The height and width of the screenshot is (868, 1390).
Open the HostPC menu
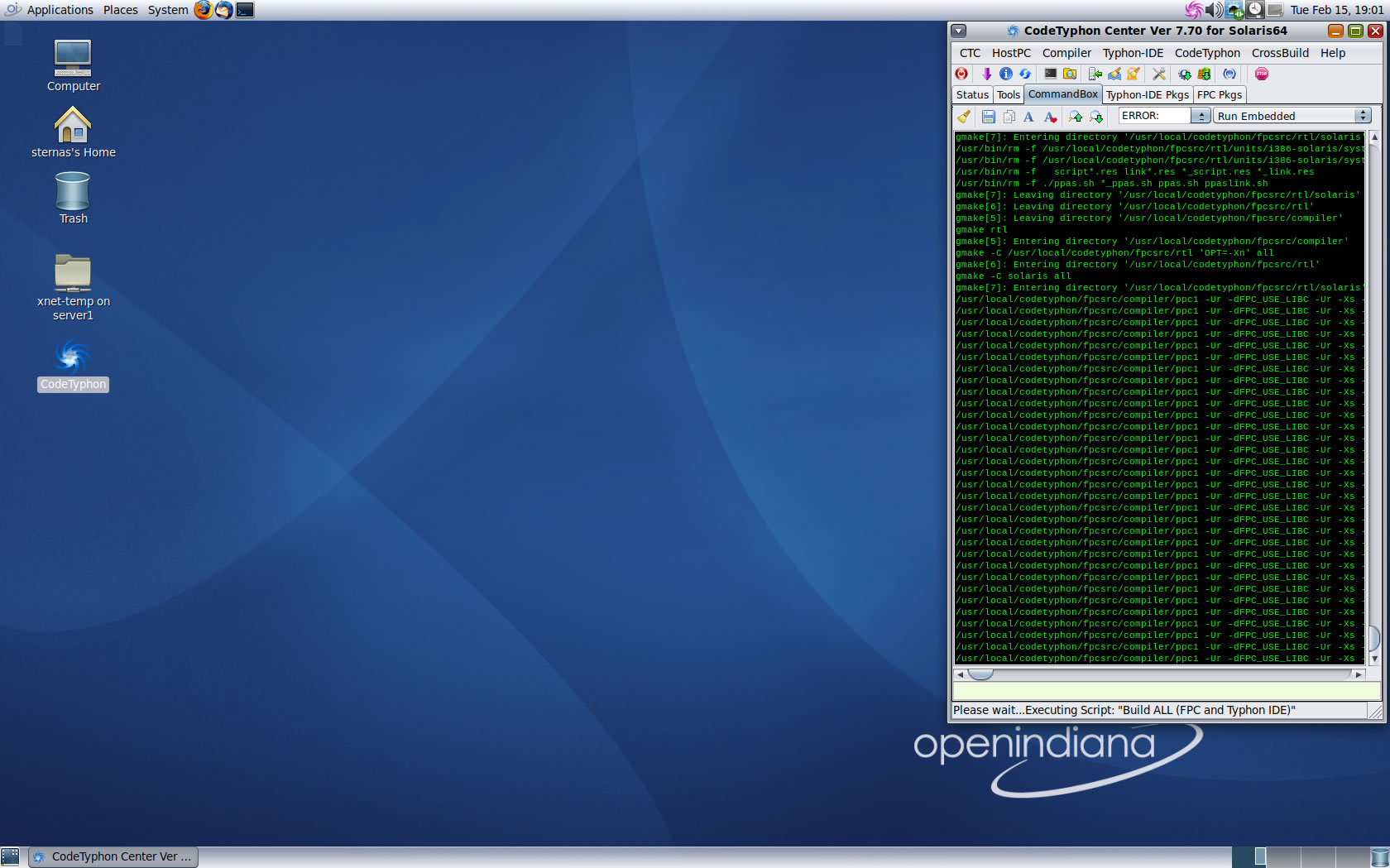tap(1011, 53)
